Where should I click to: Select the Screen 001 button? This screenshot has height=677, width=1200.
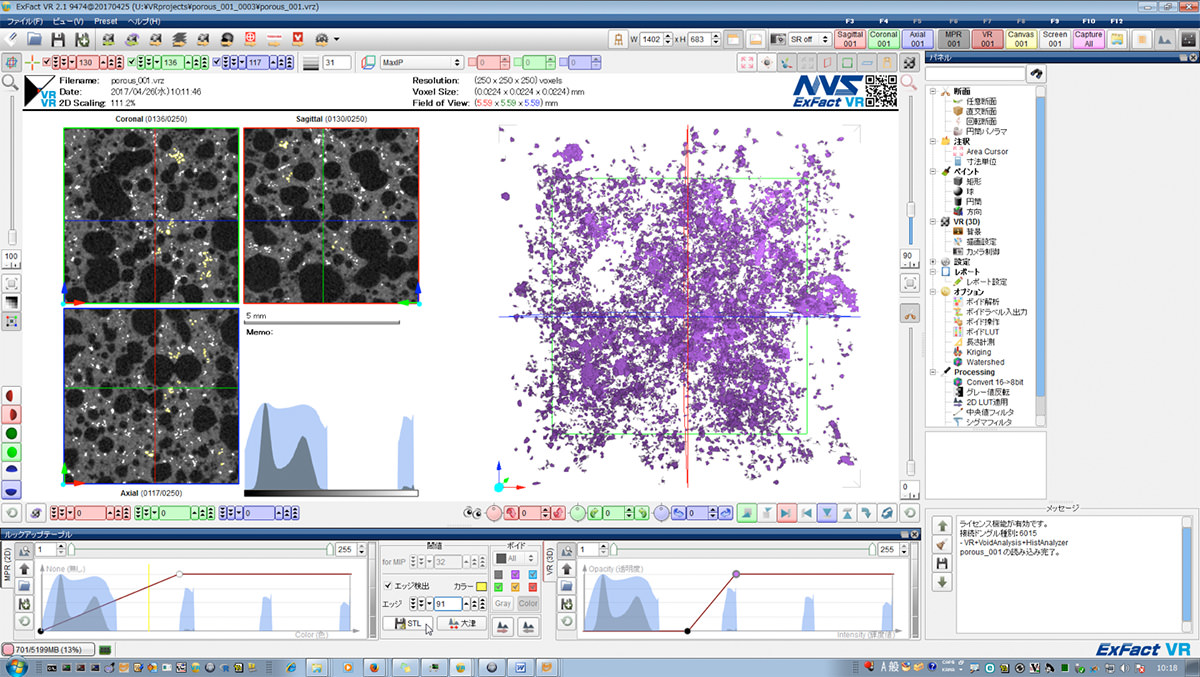(1055, 39)
